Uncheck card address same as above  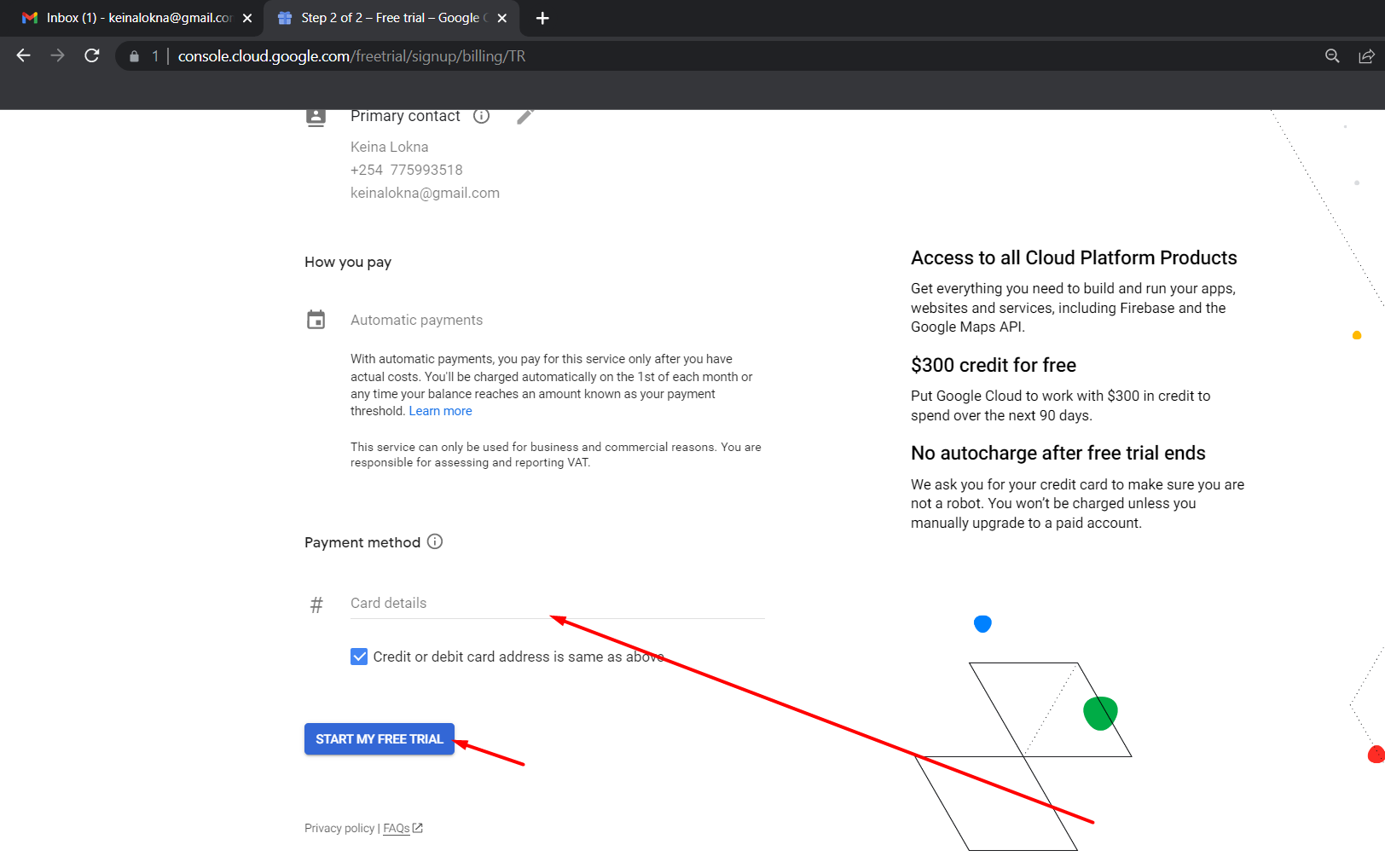(359, 657)
